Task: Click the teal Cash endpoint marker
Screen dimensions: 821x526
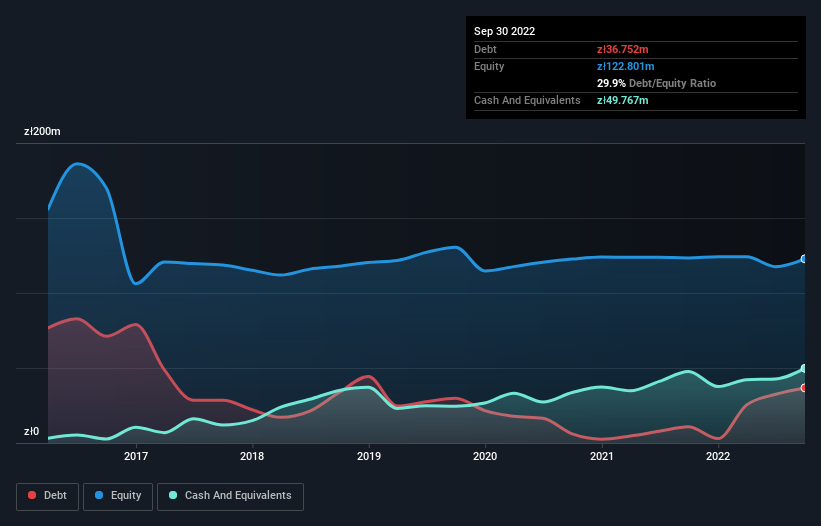Action: click(x=804, y=368)
